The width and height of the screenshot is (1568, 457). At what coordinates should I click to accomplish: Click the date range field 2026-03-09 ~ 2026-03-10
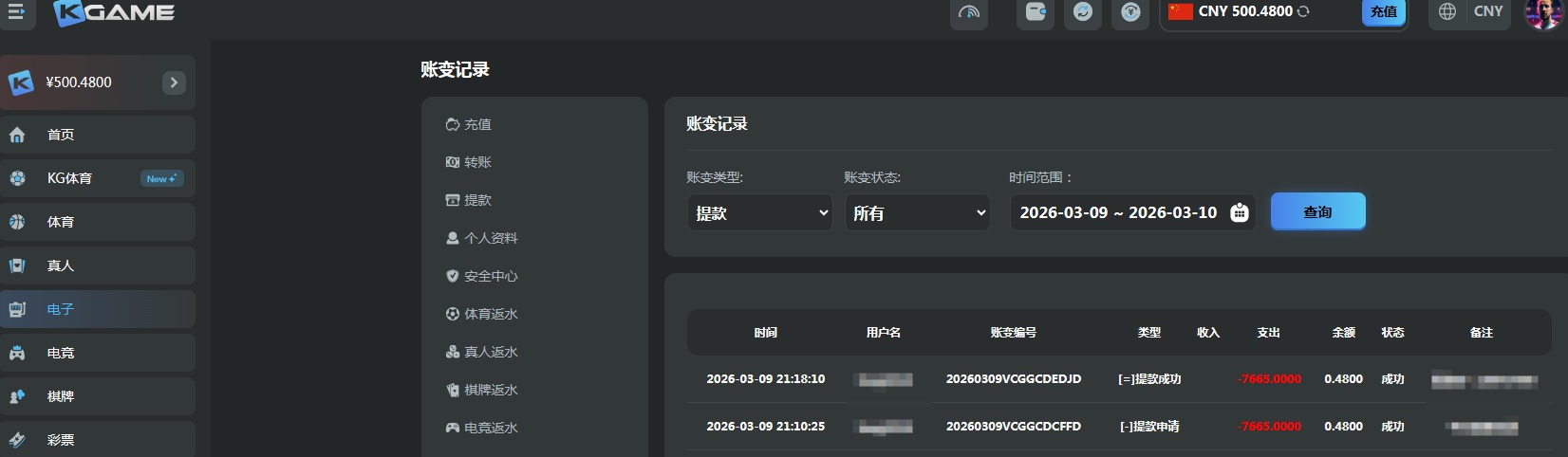[x=1133, y=212]
